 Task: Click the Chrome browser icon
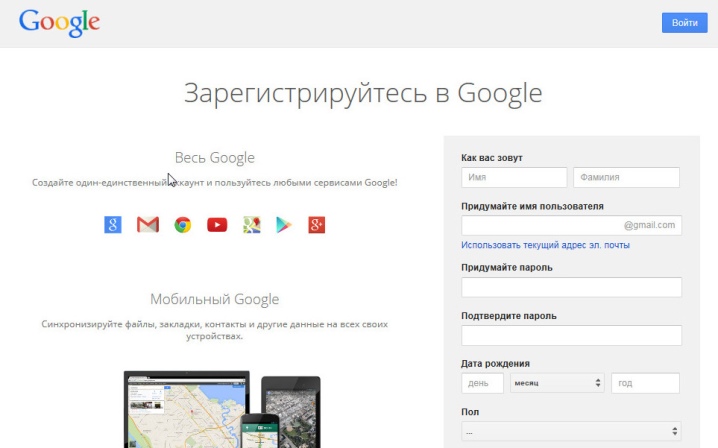coord(182,225)
